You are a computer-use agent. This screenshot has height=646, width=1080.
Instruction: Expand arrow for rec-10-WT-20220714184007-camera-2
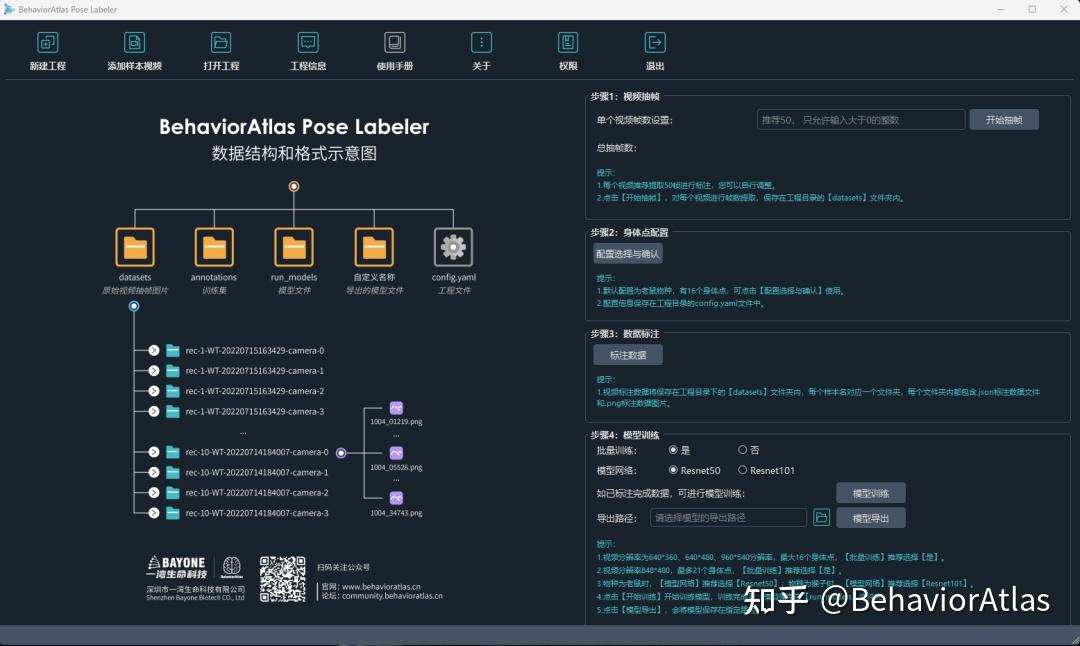point(154,492)
